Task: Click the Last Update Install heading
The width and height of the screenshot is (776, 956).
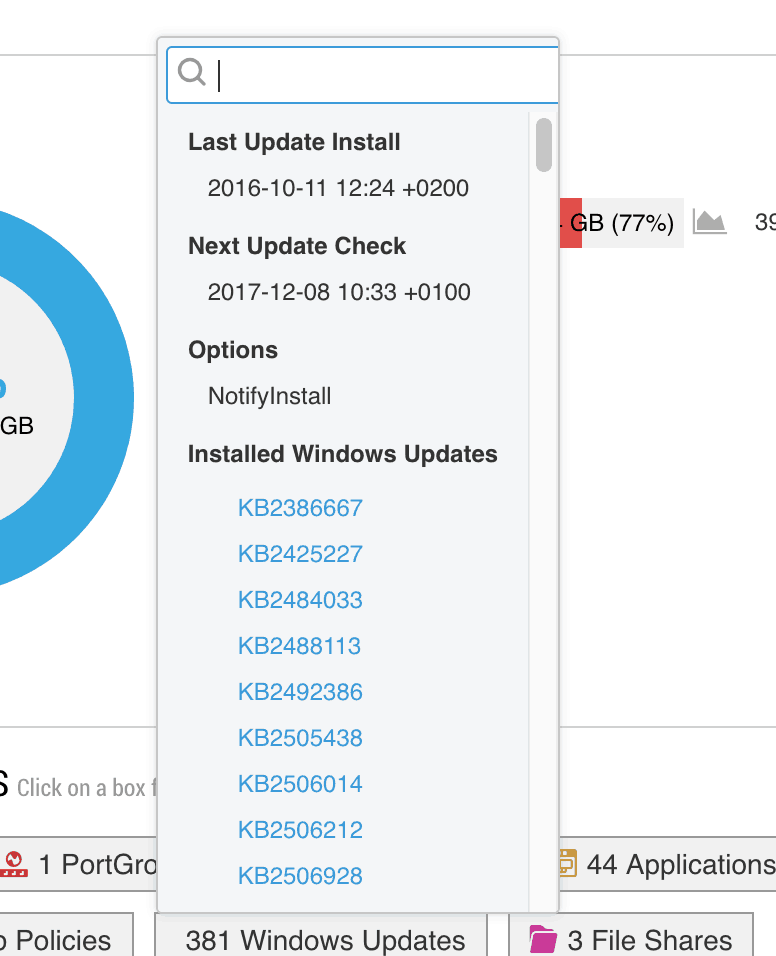Action: pyautogui.click(x=294, y=142)
